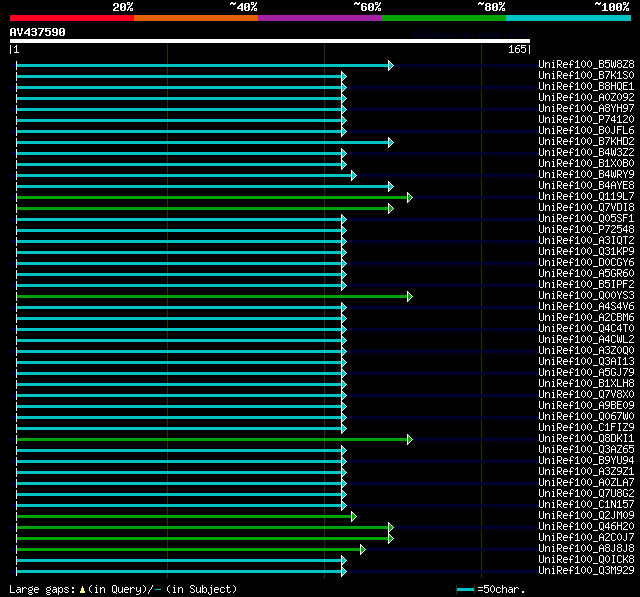The height and width of the screenshot is (597, 640).
Task: Click the query end position 165 label
Action: (x=517, y=49)
